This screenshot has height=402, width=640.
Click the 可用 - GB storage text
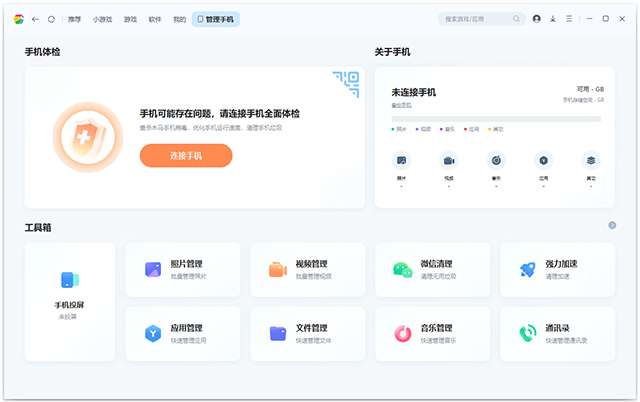pos(590,89)
